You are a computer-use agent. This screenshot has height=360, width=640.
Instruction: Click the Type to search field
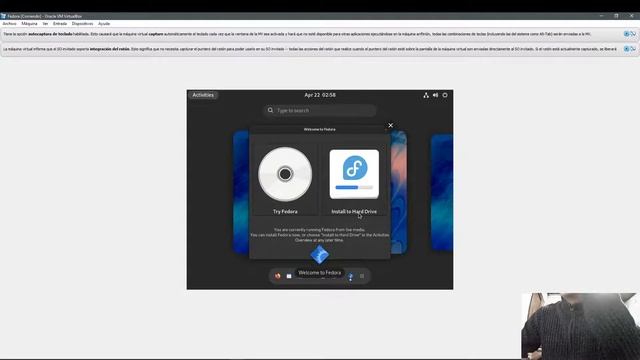pyautogui.click(x=320, y=110)
